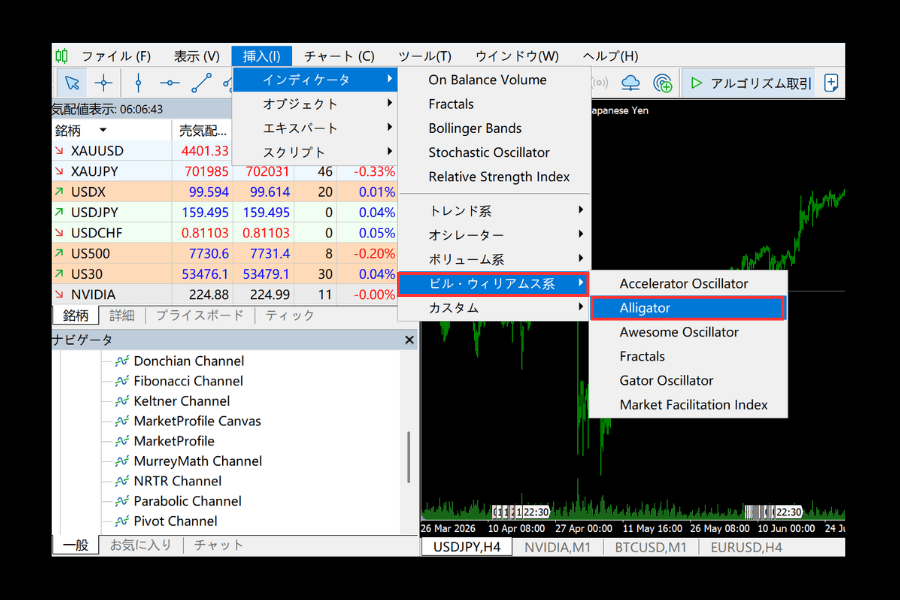This screenshot has width=900, height=600.
Task: Switch to the 詳細 tab
Action: [122, 315]
